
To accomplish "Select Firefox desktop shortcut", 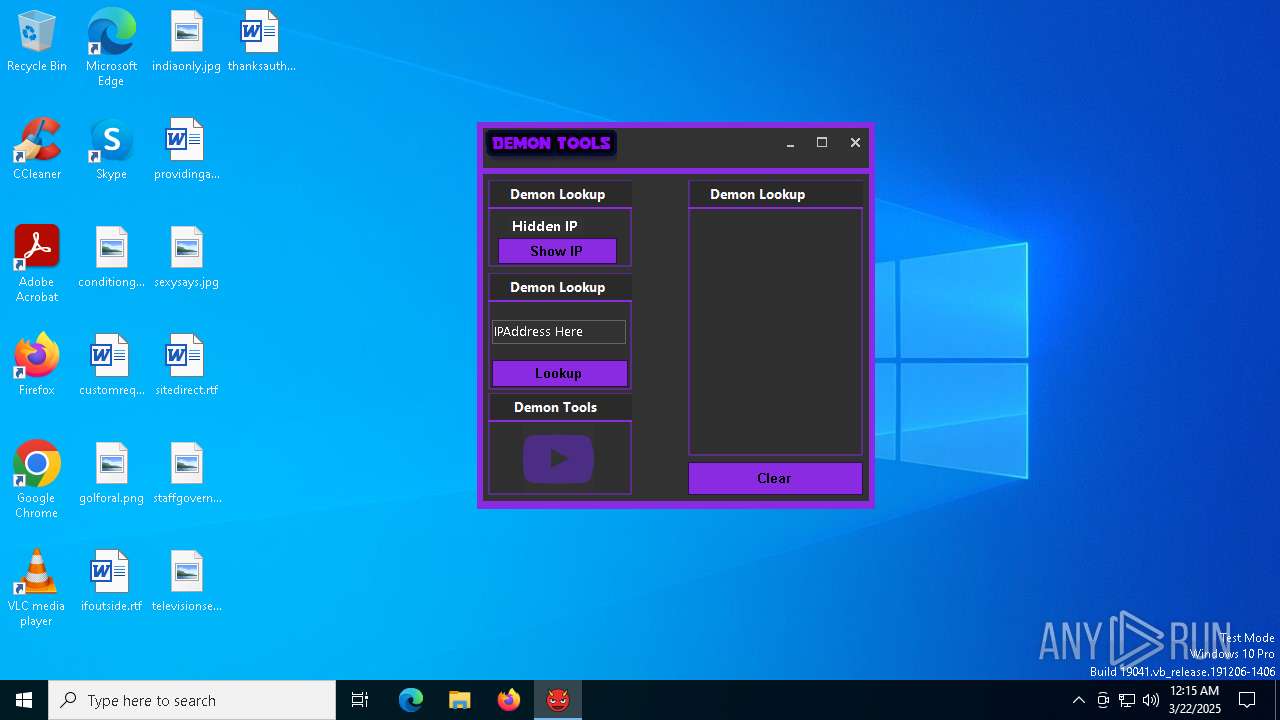I will click(x=37, y=366).
